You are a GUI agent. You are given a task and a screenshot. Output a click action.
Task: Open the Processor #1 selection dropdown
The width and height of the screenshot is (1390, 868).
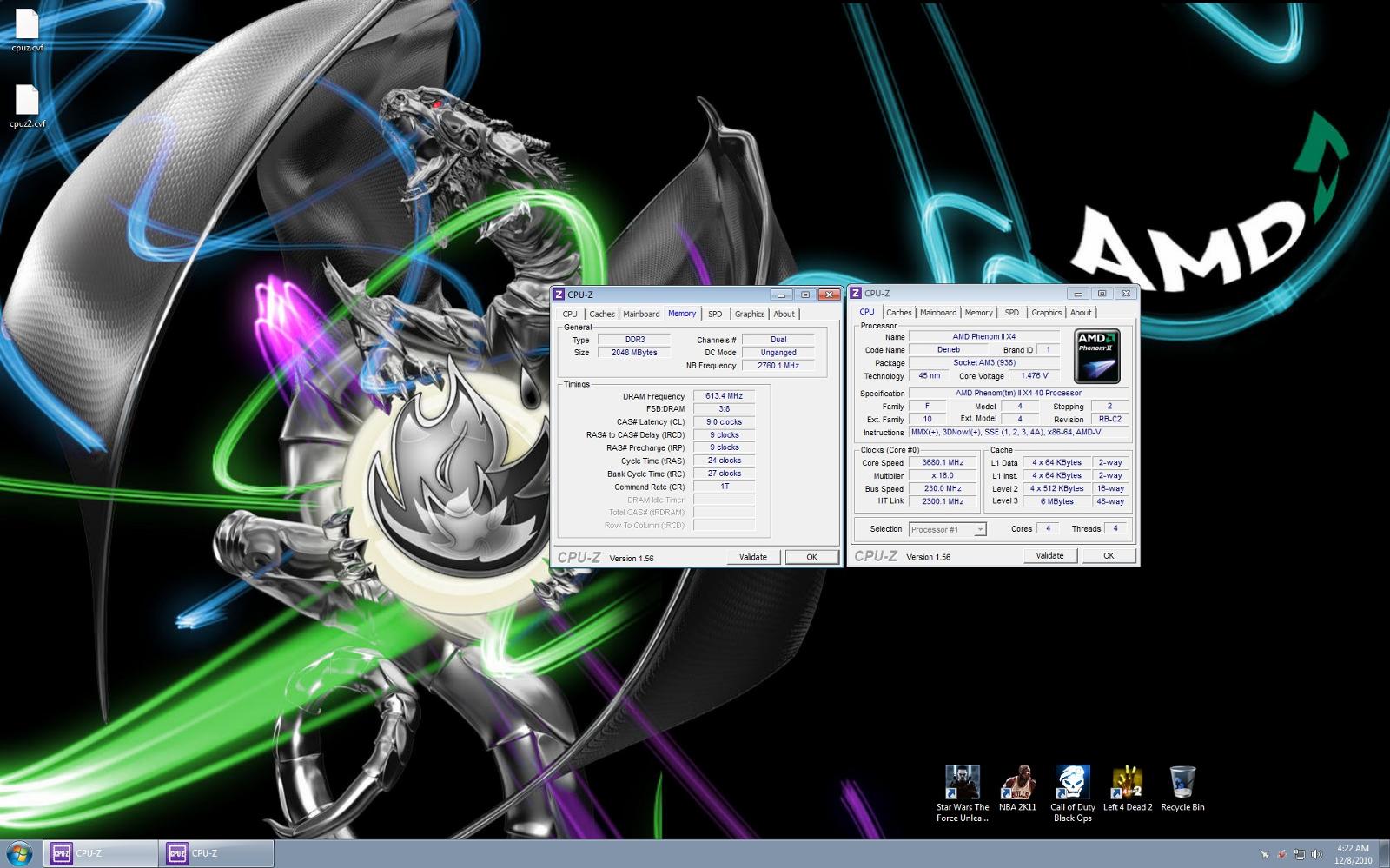coord(948,529)
